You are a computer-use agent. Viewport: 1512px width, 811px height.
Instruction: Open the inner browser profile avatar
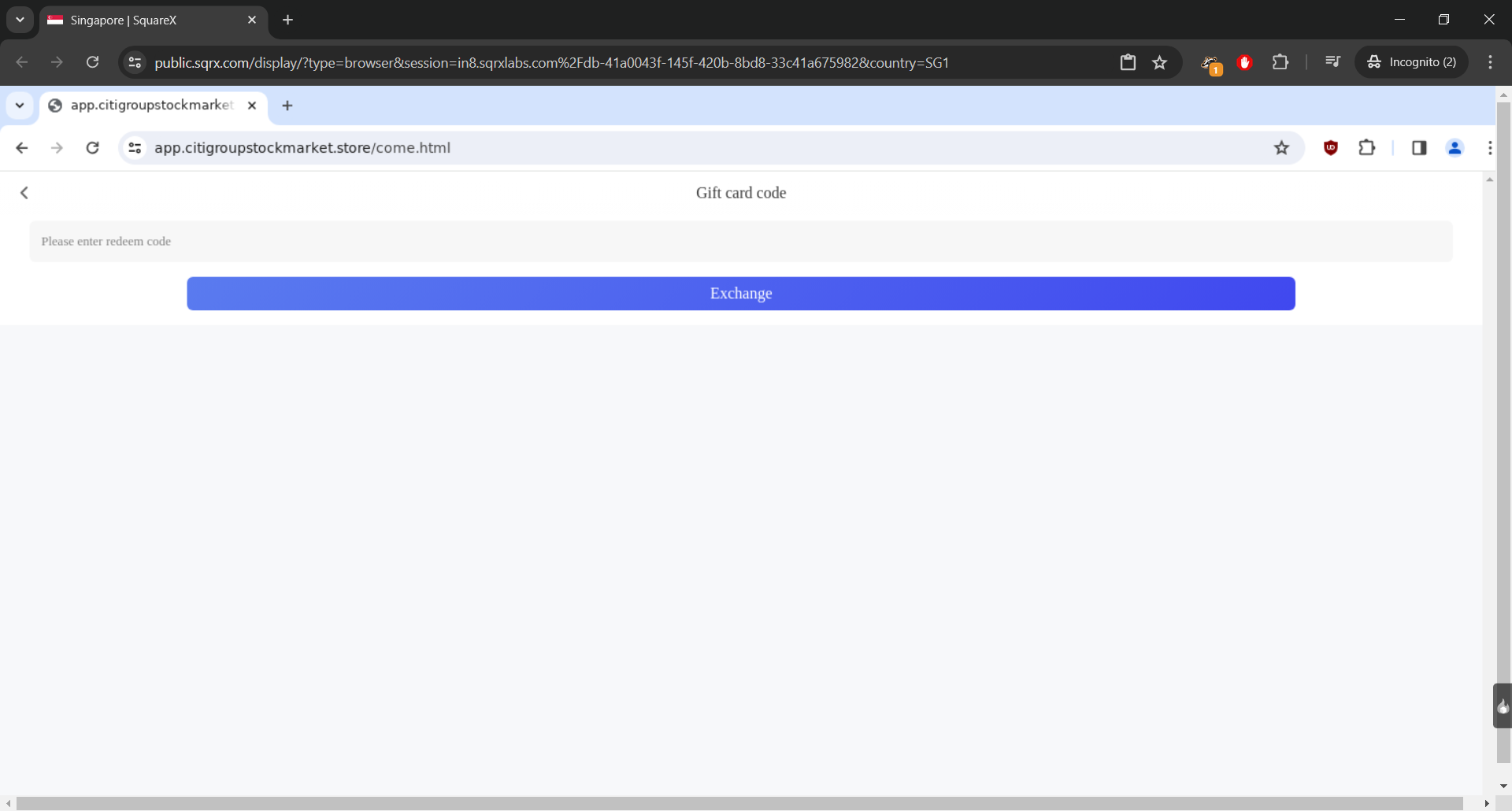coord(1455,148)
